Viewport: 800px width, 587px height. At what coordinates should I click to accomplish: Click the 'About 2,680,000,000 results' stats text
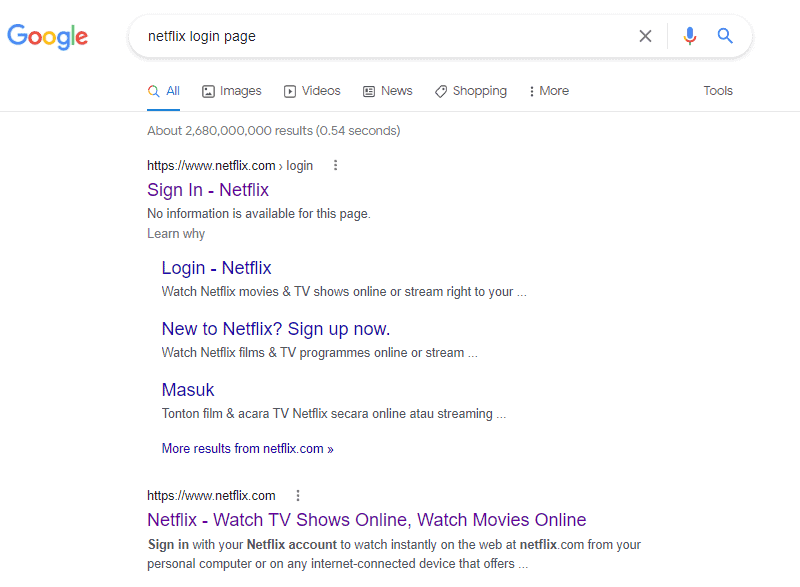click(x=273, y=131)
